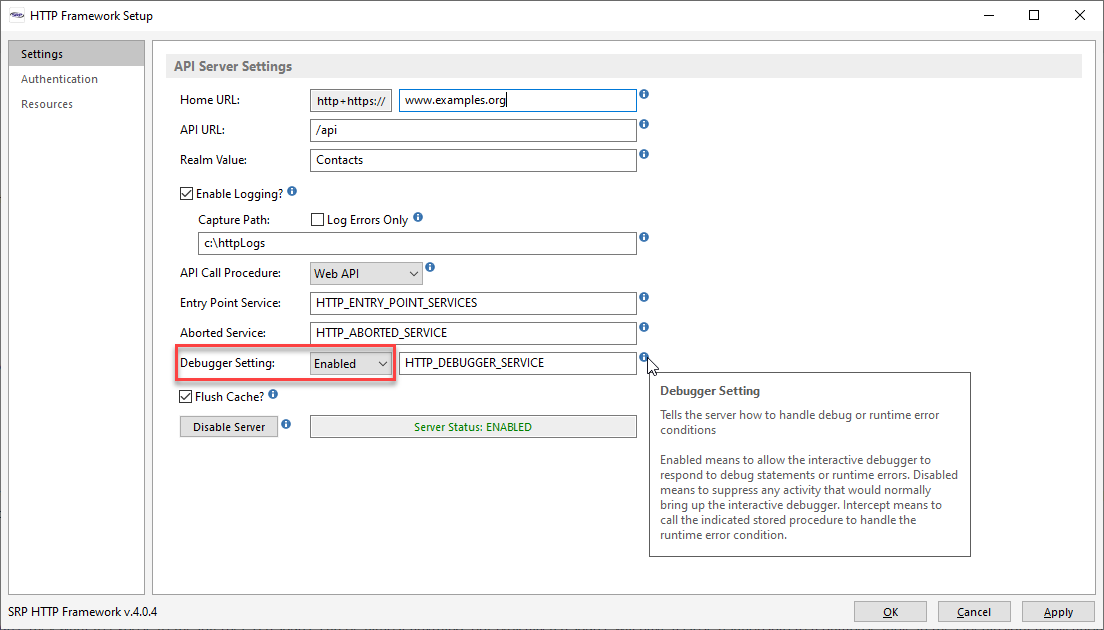This screenshot has width=1104, height=630.
Task: Click info icon next to Log Errors Only
Action: coord(418,218)
